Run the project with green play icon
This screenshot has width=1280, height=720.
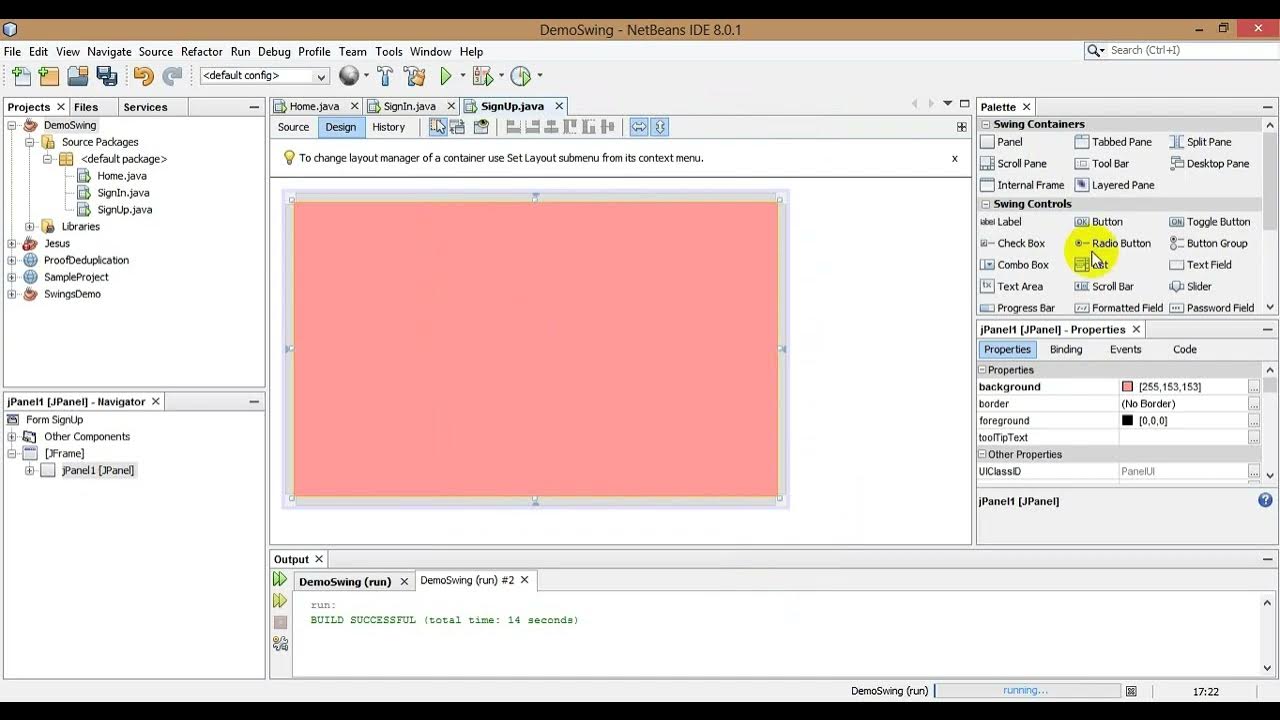pyautogui.click(x=446, y=76)
